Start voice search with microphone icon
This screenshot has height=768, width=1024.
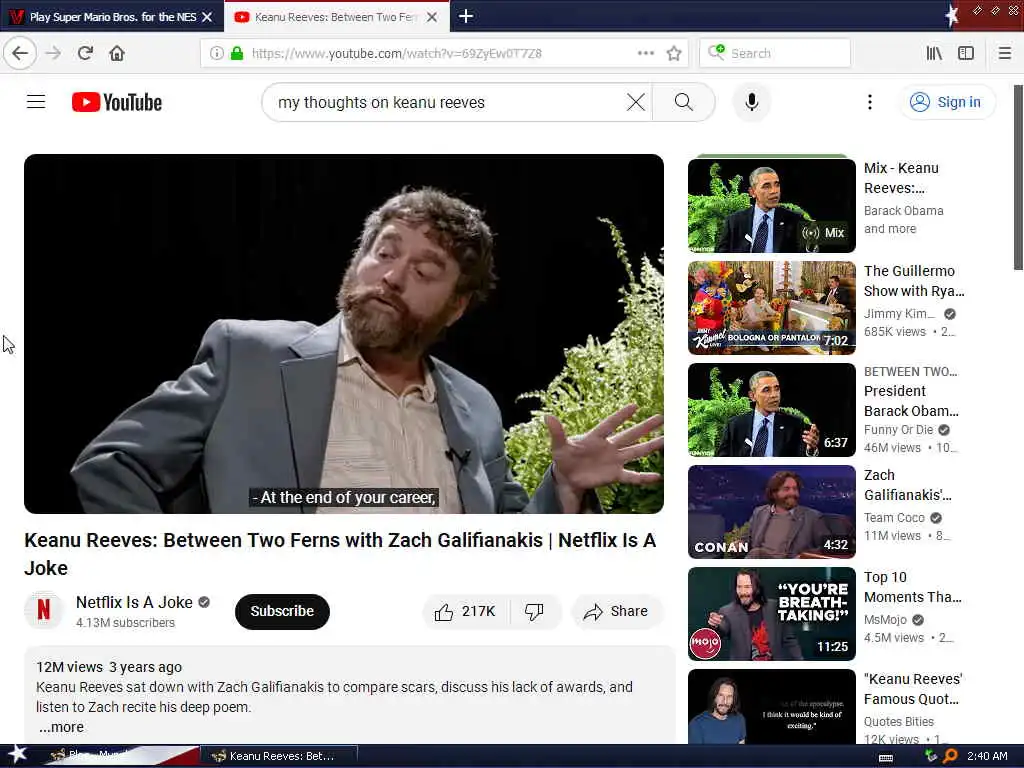[x=752, y=103]
